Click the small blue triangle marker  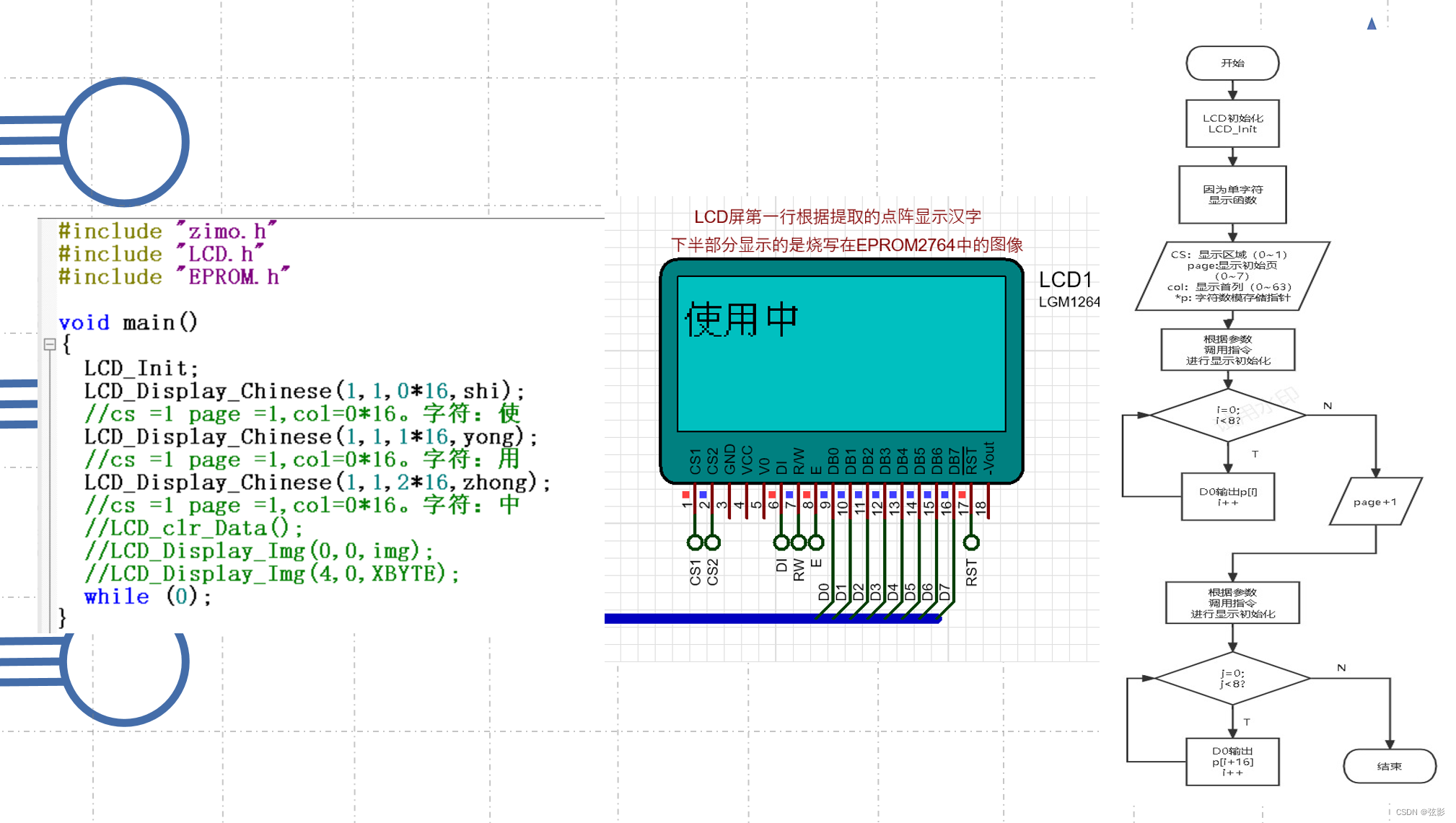click(x=1372, y=24)
